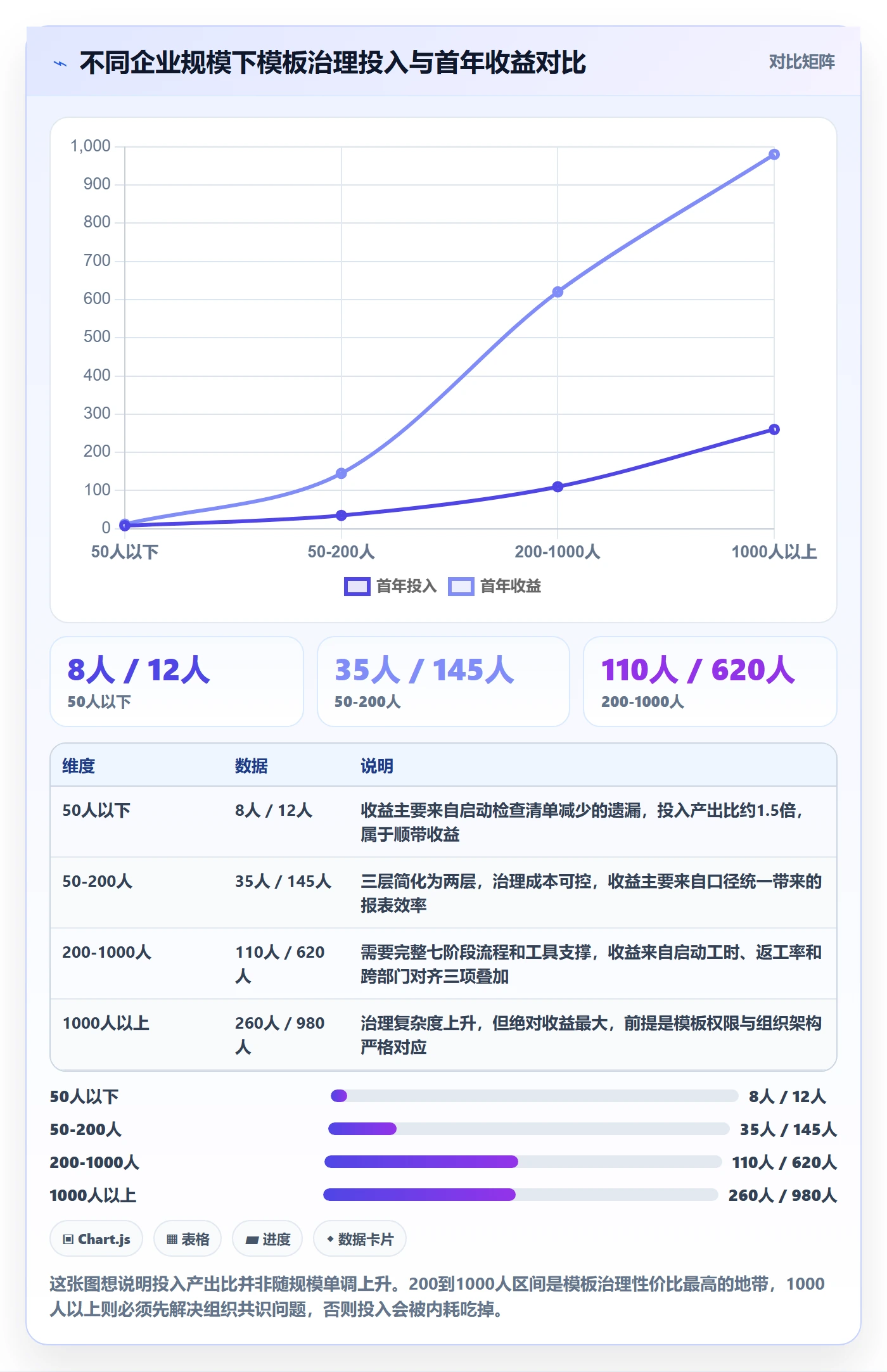887x1372 pixels.
Task: Select the 8人 / 12人 data card
Action: tap(177, 682)
